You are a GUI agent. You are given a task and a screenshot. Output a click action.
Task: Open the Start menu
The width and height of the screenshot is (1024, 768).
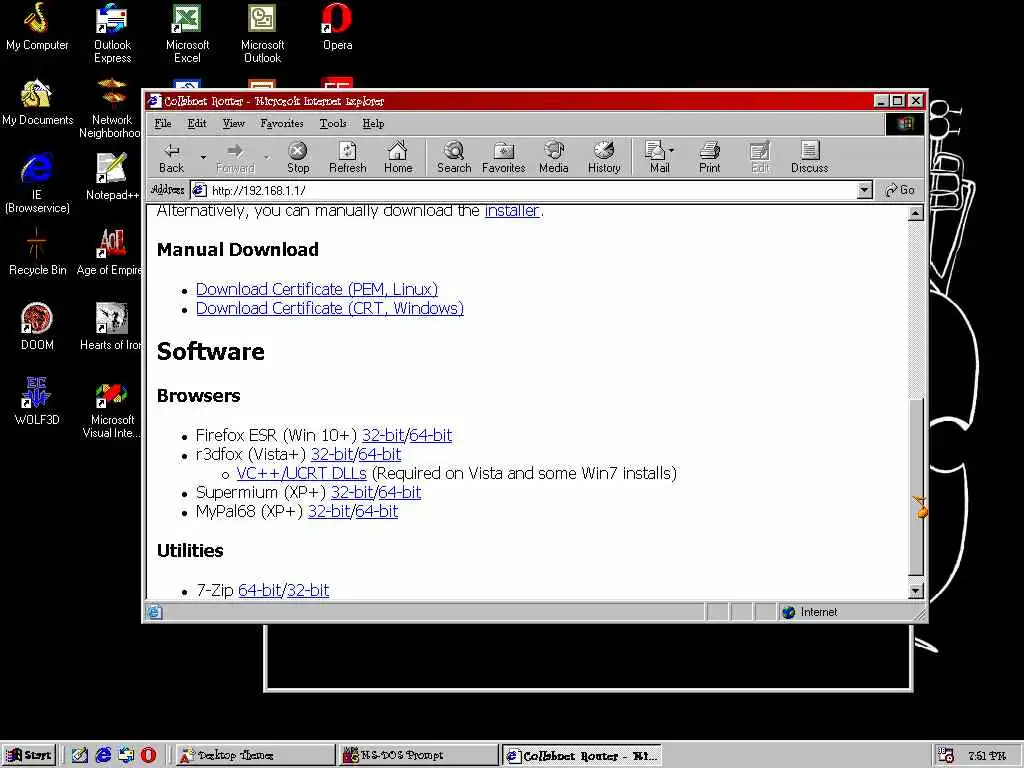pos(29,755)
